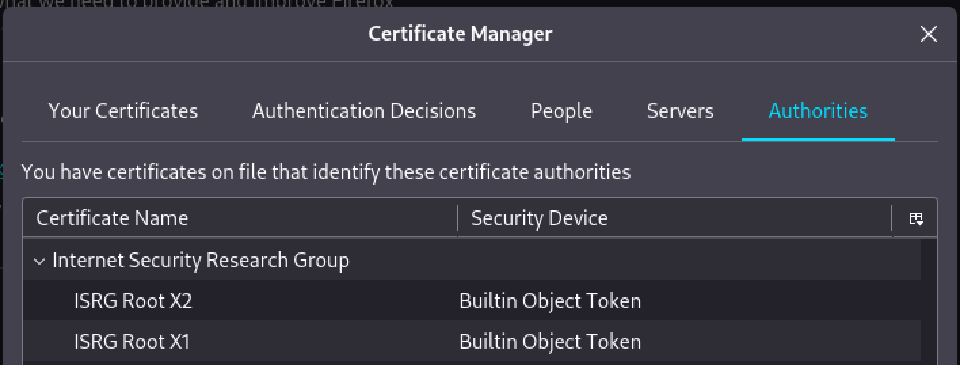Click Builtin Object Token for ISRG Root X2
Viewport: 960px width, 365px height.
[x=550, y=301]
